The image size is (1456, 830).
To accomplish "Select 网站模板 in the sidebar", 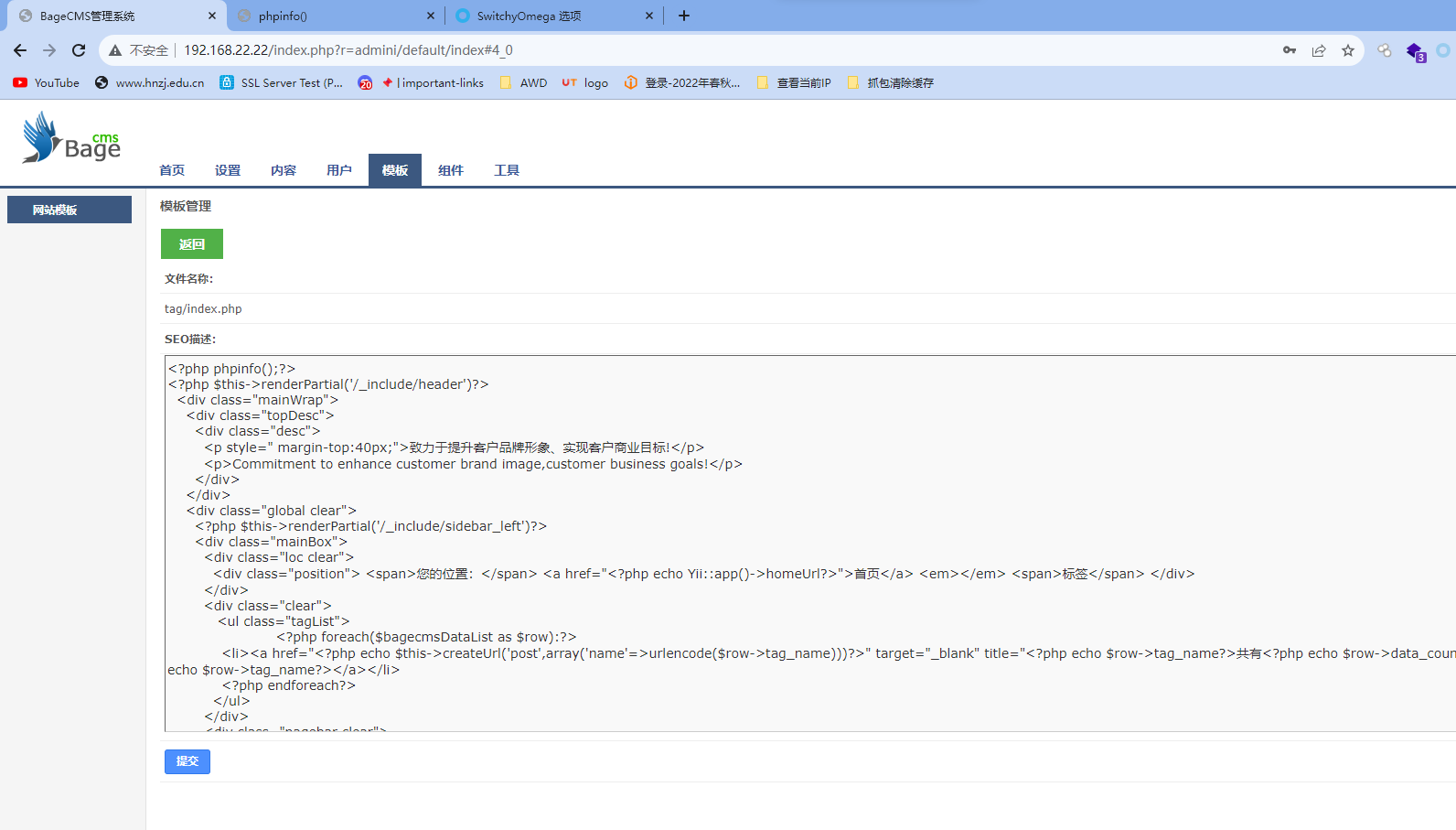I will coord(70,210).
